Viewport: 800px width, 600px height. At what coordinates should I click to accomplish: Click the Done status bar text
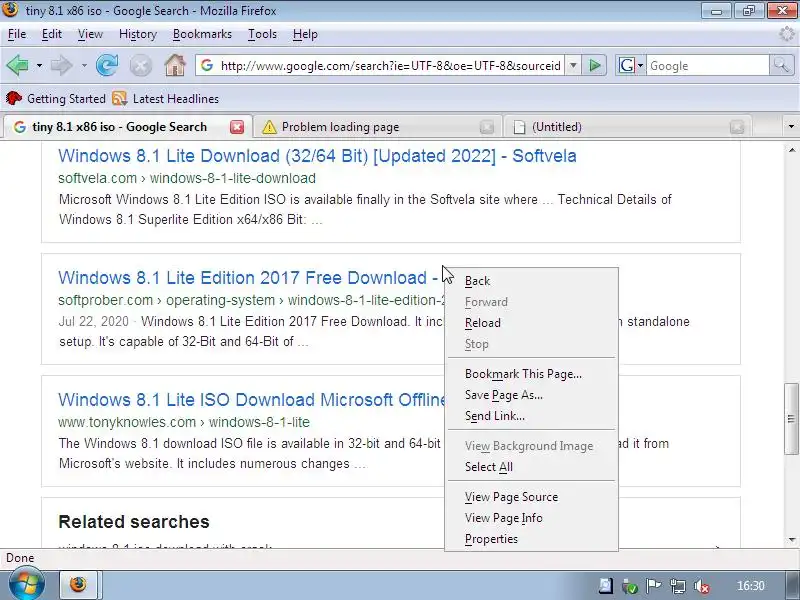click(20, 558)
